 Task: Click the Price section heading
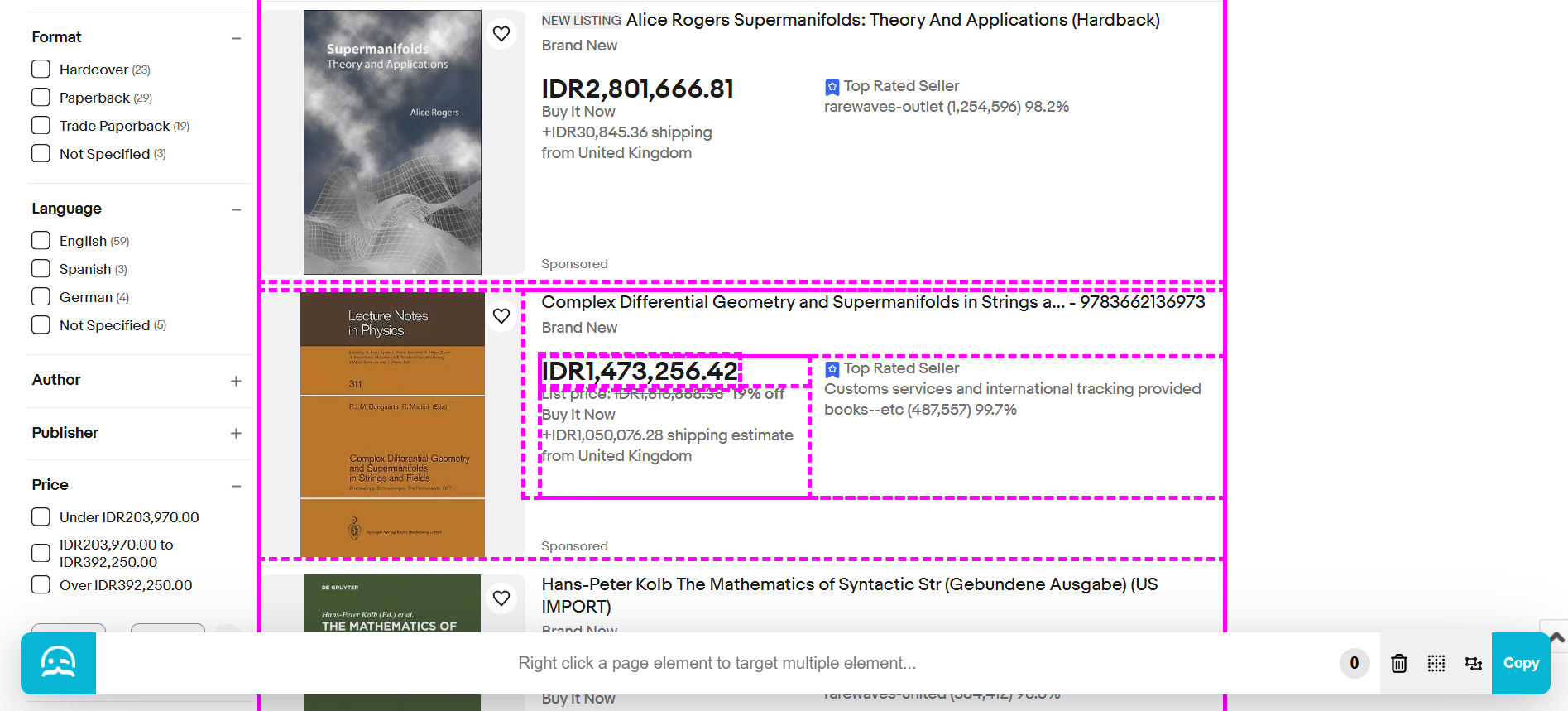coord(50,485)
